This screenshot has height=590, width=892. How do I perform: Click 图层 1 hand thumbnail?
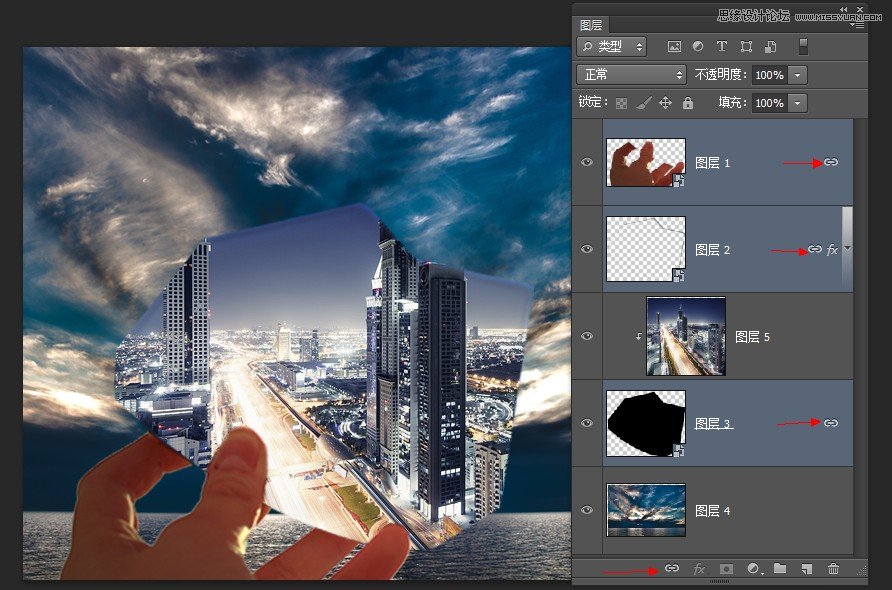point(646,162)
